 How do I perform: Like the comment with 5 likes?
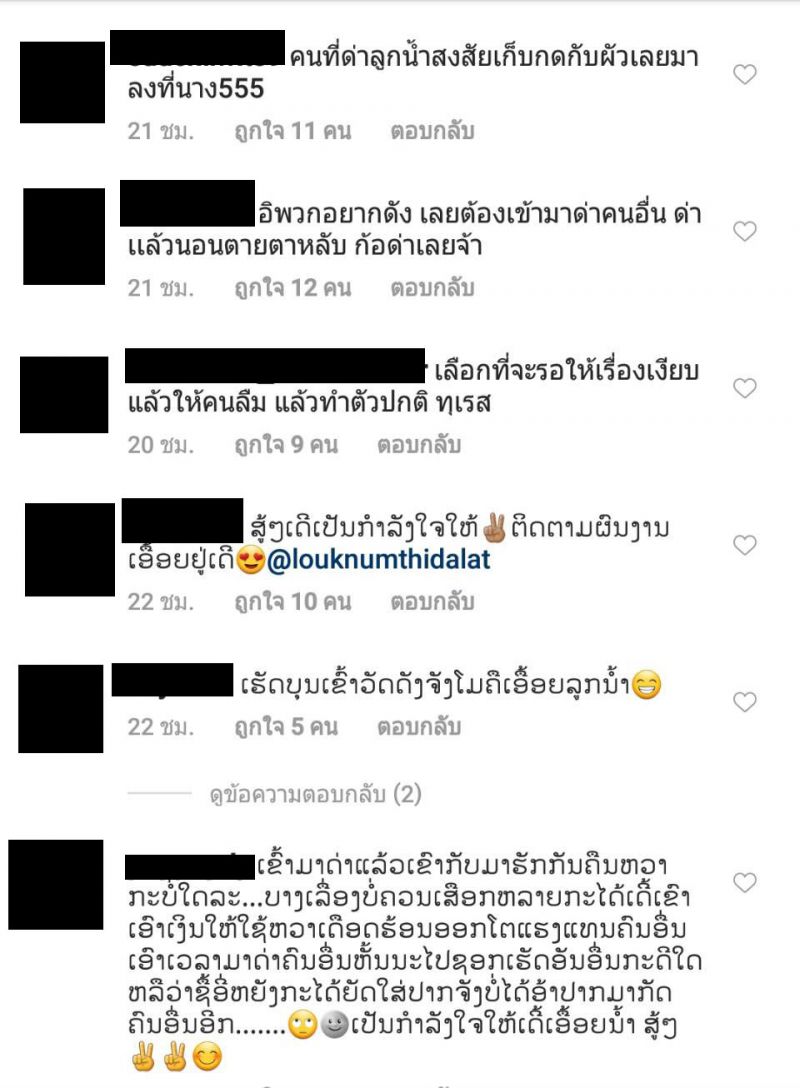tap(744, 702)
